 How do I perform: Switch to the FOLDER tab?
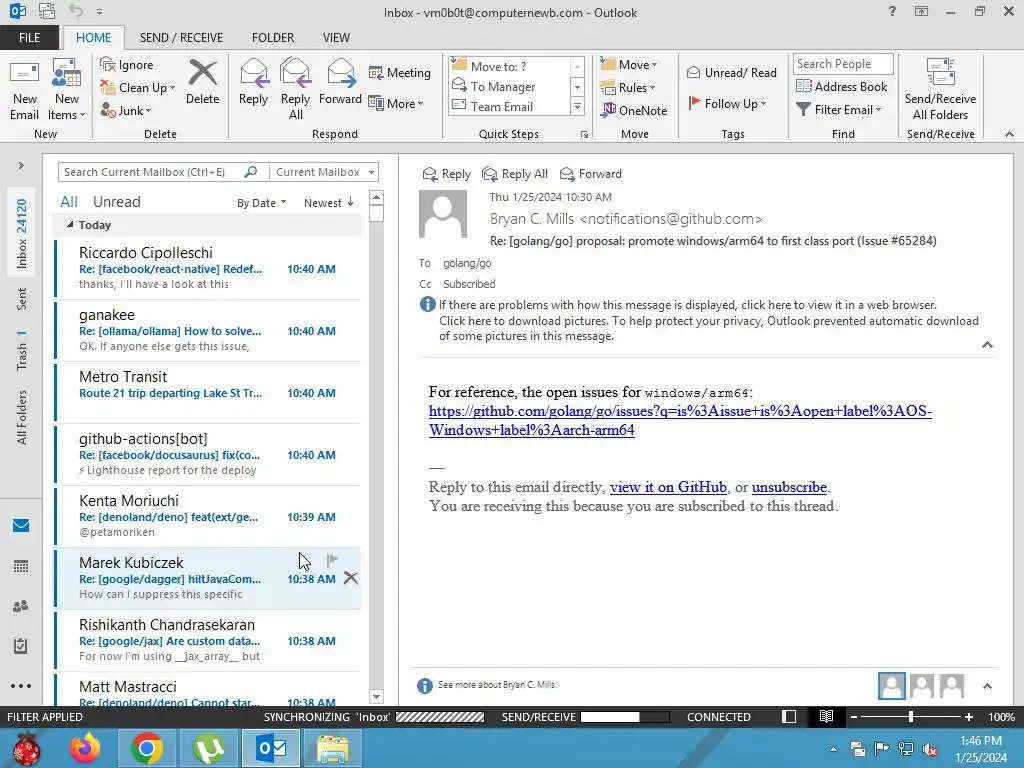273,37
